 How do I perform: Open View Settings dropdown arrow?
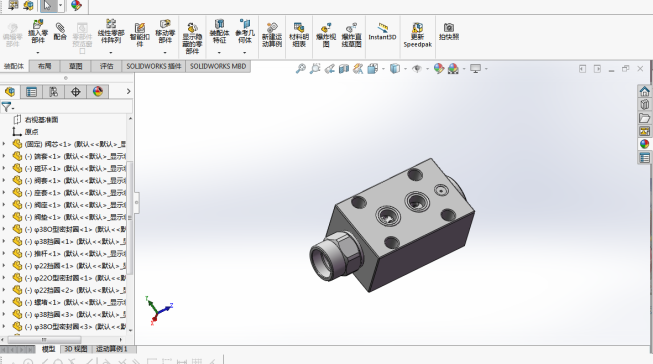(x=486, y=69)
